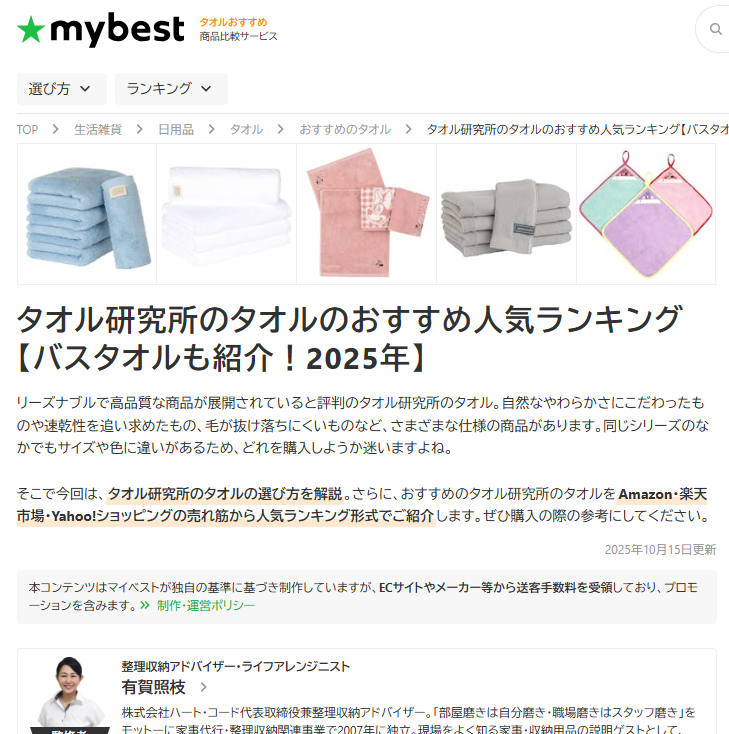Click the double-arrow icon before 制作・運営ポリシー
Viewport: 729px width, 734px height.
(145, 605)
